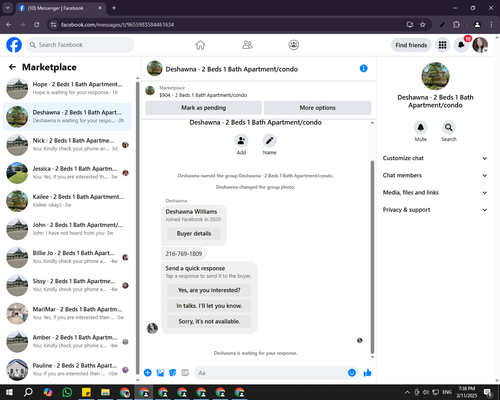Click the Search Facebook field
This screenshot has height=400, width=500.
(x=80, y=45)
